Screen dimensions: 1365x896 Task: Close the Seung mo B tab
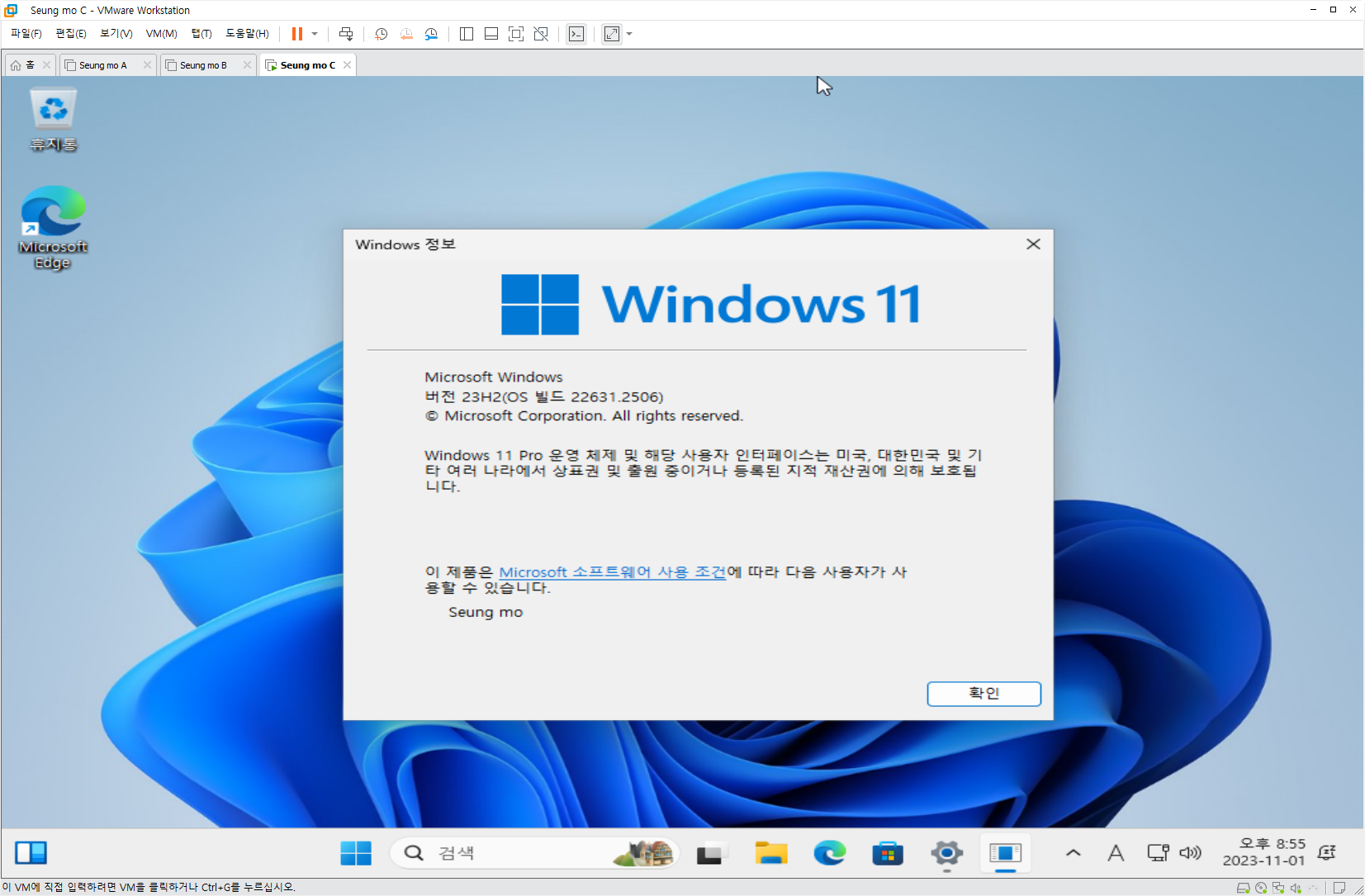(247, 65)
